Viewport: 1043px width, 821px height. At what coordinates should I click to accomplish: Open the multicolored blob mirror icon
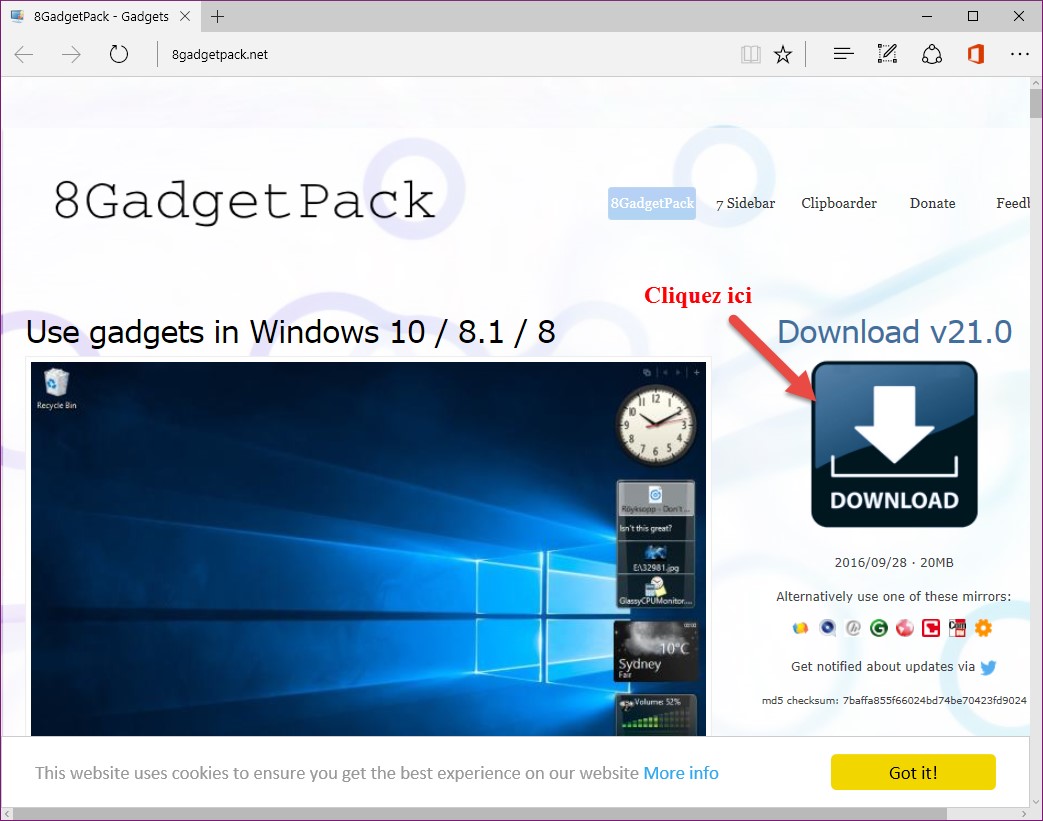tap(800, 627)
